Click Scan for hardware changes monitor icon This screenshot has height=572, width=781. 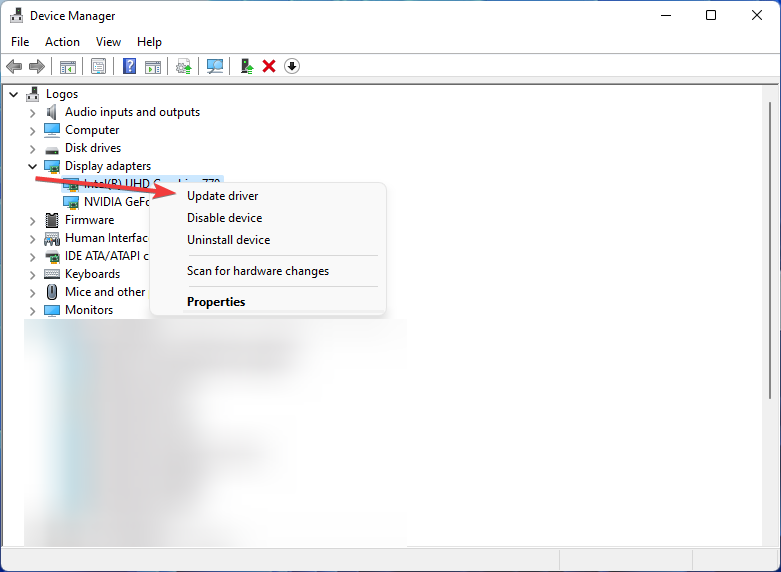coord(215,66)
